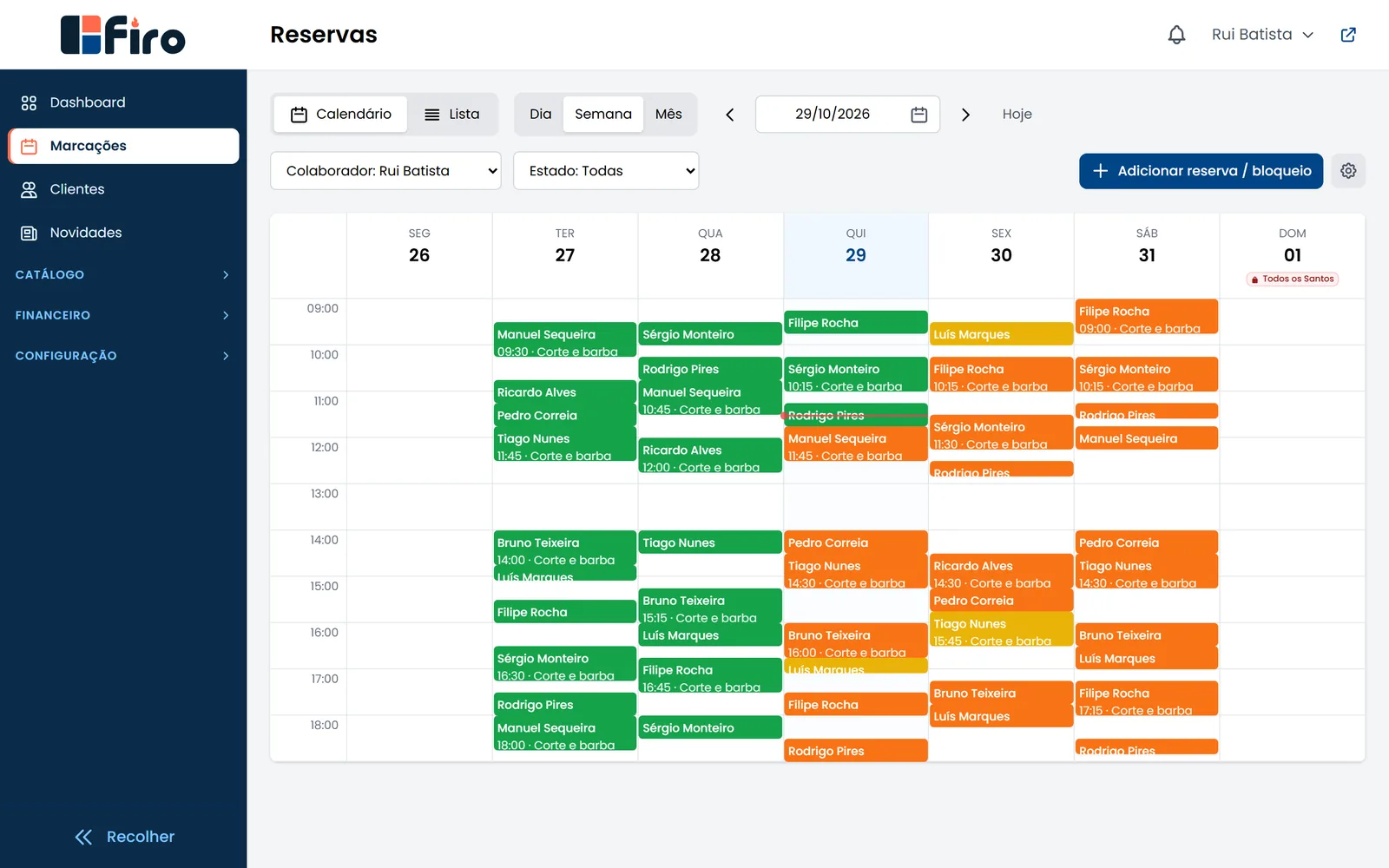Screen dimensions: 1389x868
Task: Open Bruno Teixeira 14:00 booking on Tuesday
Action: [x=565, y=549]
